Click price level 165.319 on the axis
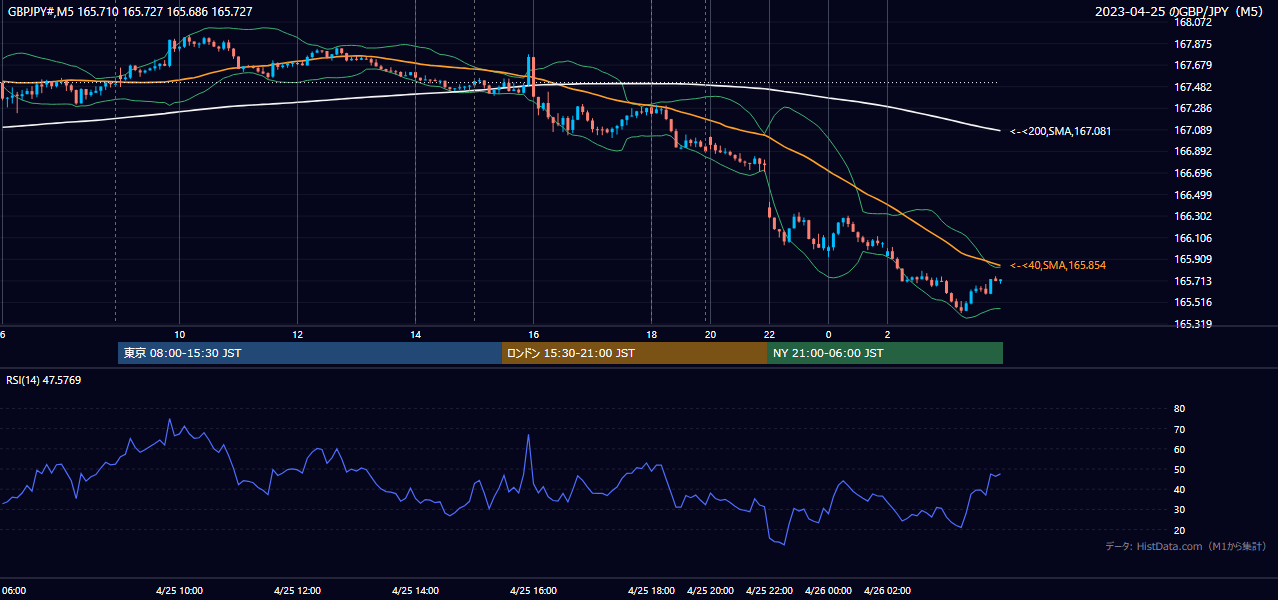The height and width of the screenshot is (600, 1278). click(1192, 324)
